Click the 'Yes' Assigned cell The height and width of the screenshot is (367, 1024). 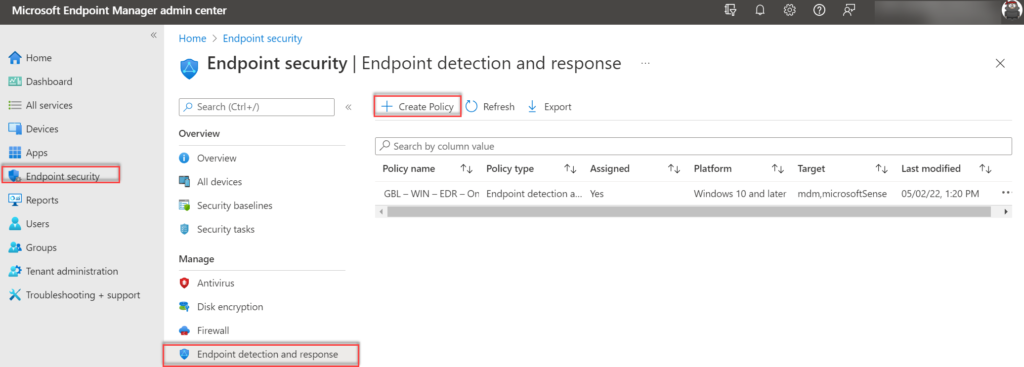597,193
